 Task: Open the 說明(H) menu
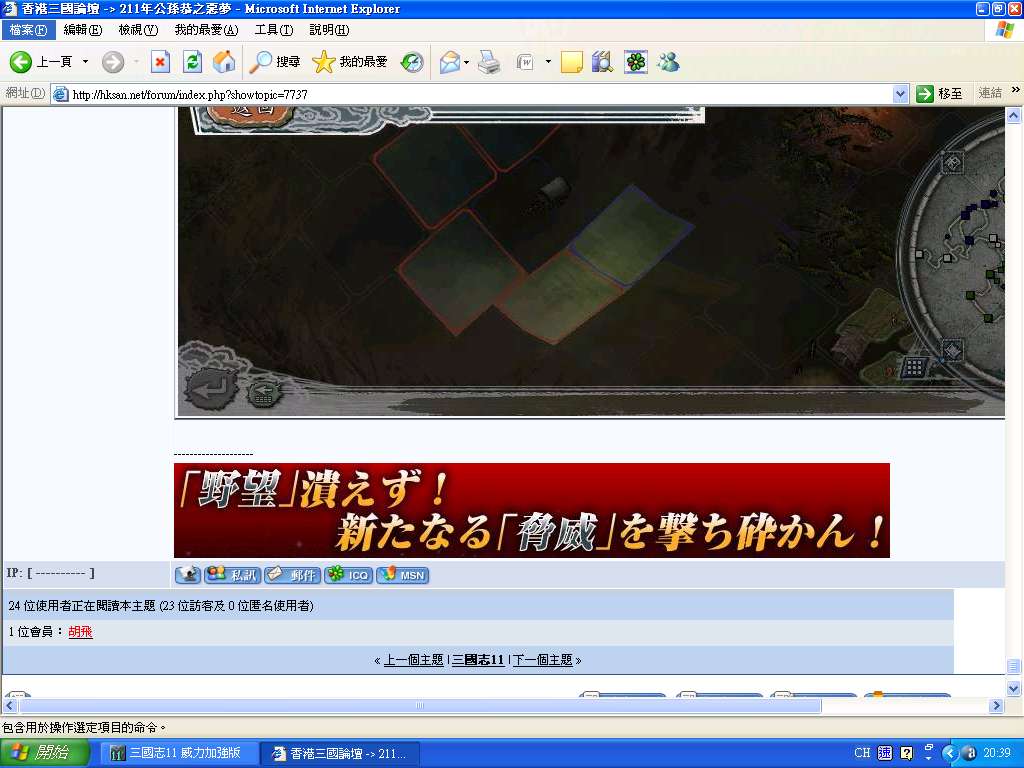pos(329,30)
